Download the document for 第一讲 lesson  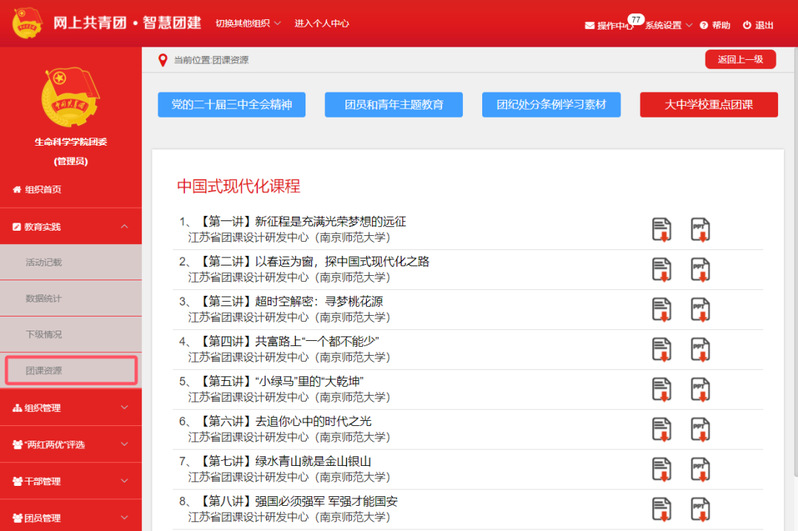(661, 229)
